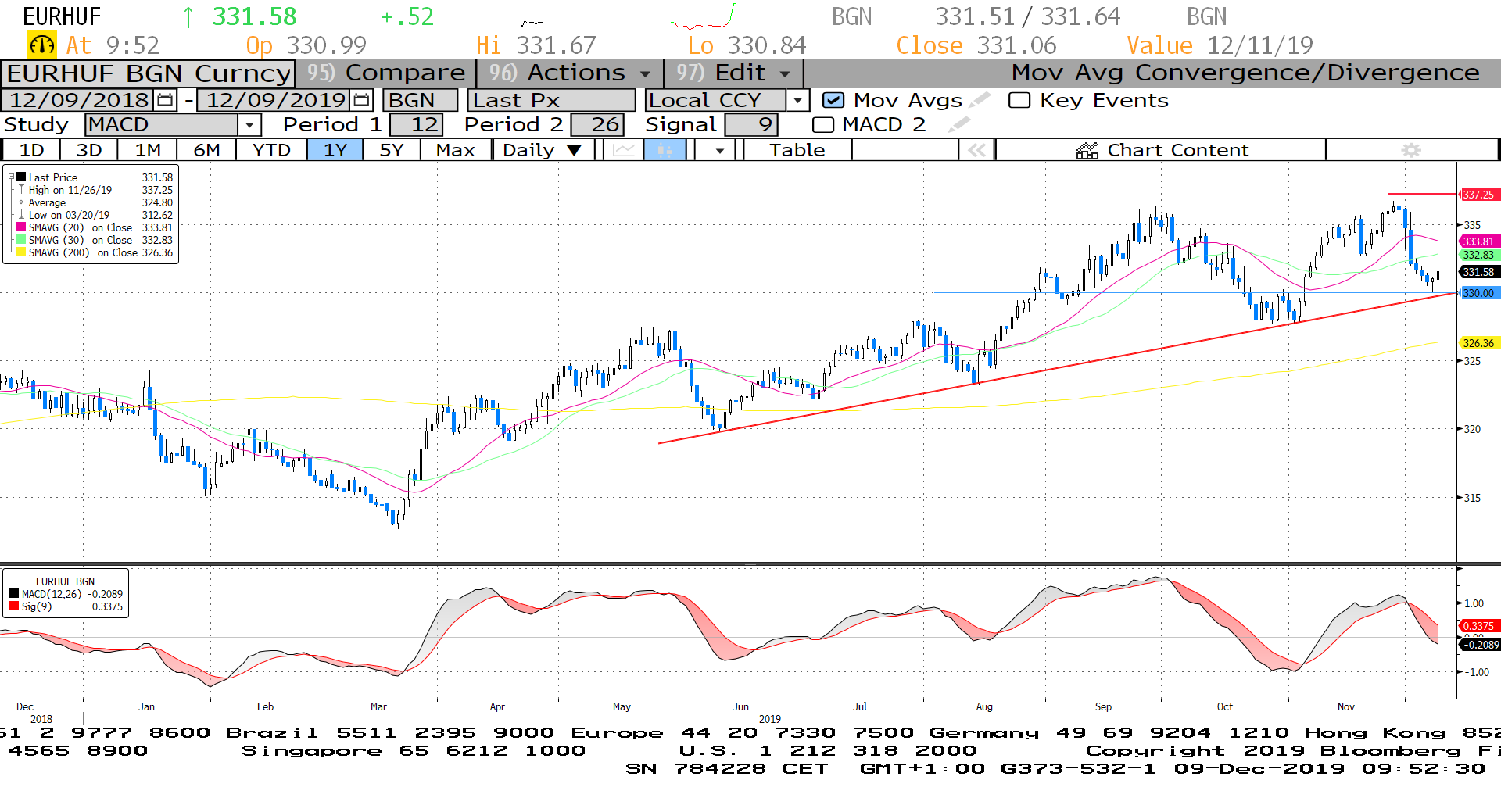This screenshot has width=1501, height=812.
Task: Open the Chart Content button
Action: 1161,150
